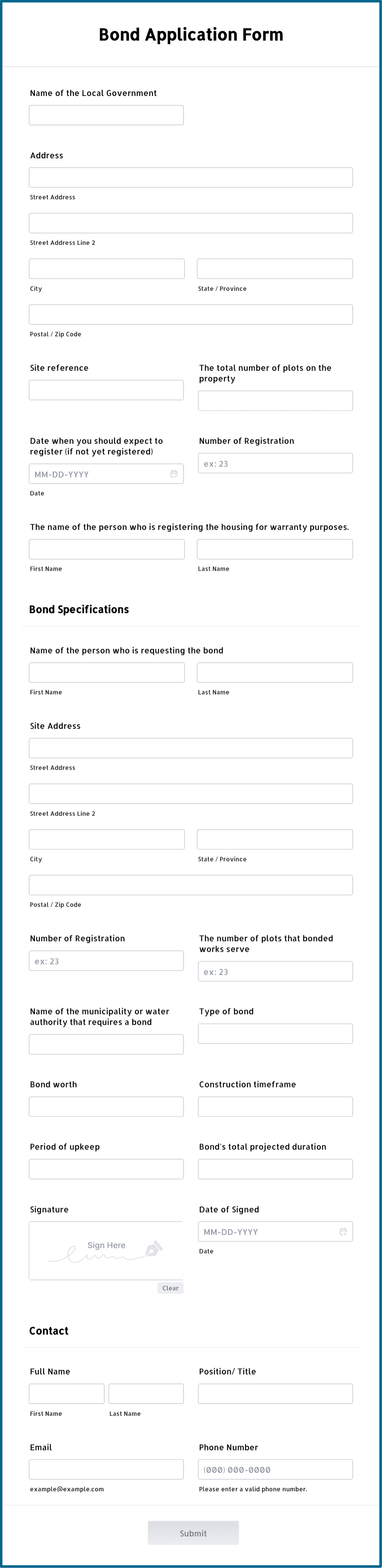Click the municipality or water authority field

coord(106,1044)
